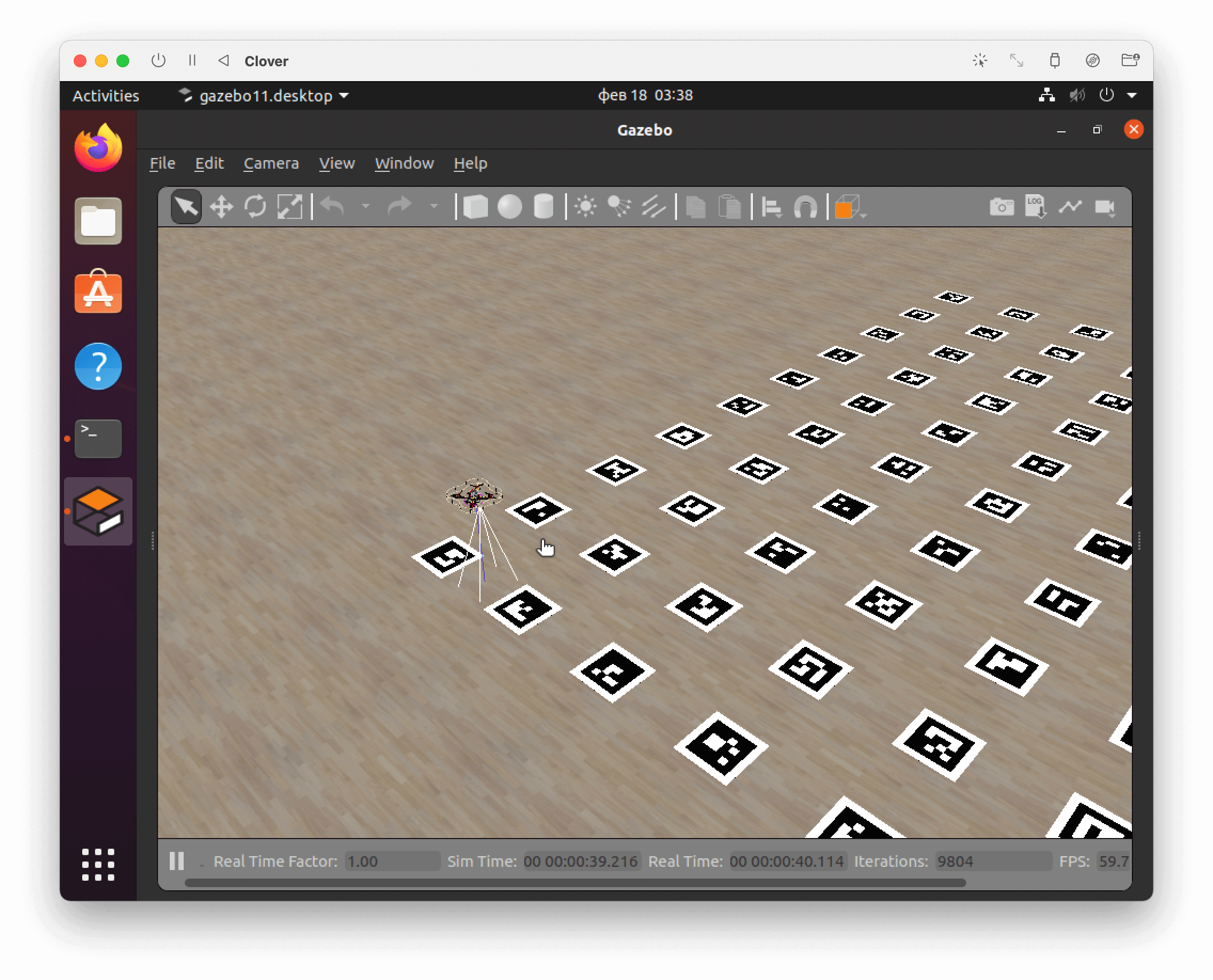Take a screenshot with camera icon
Image resolution: width=1213 pixels, height=980 pixels.
click(1001, 207)
